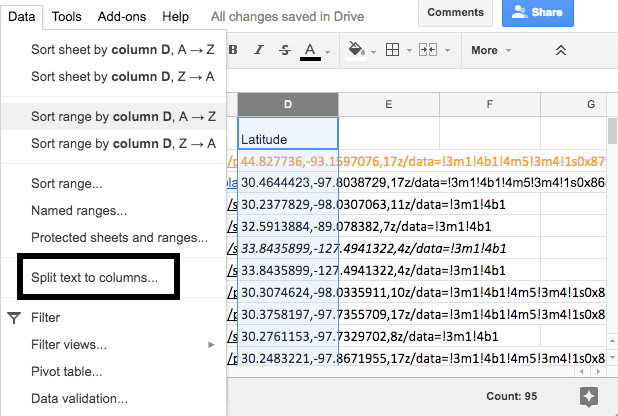
Task: Open the borders tool
Action: pos(393,50)
